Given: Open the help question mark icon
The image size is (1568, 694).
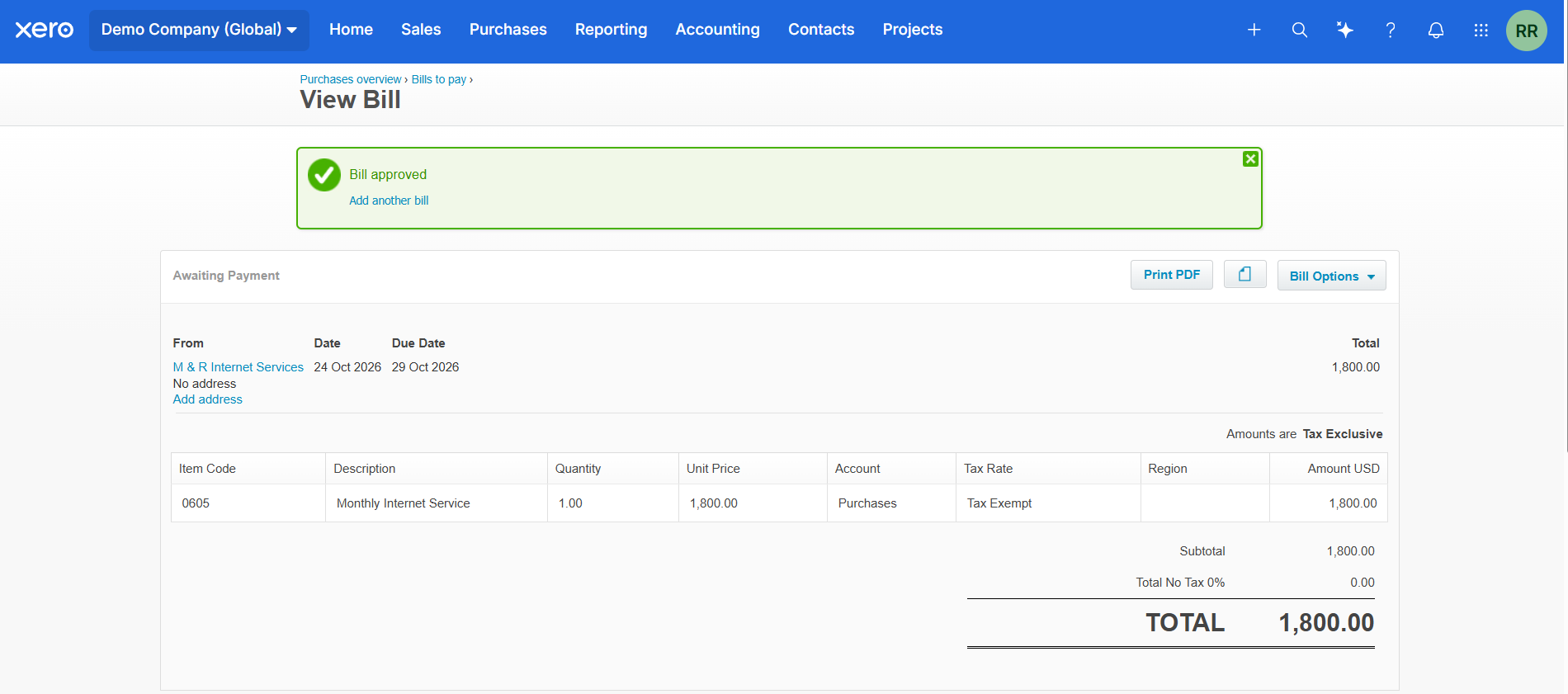Looking at the screenshot, I should (1390, 30).
